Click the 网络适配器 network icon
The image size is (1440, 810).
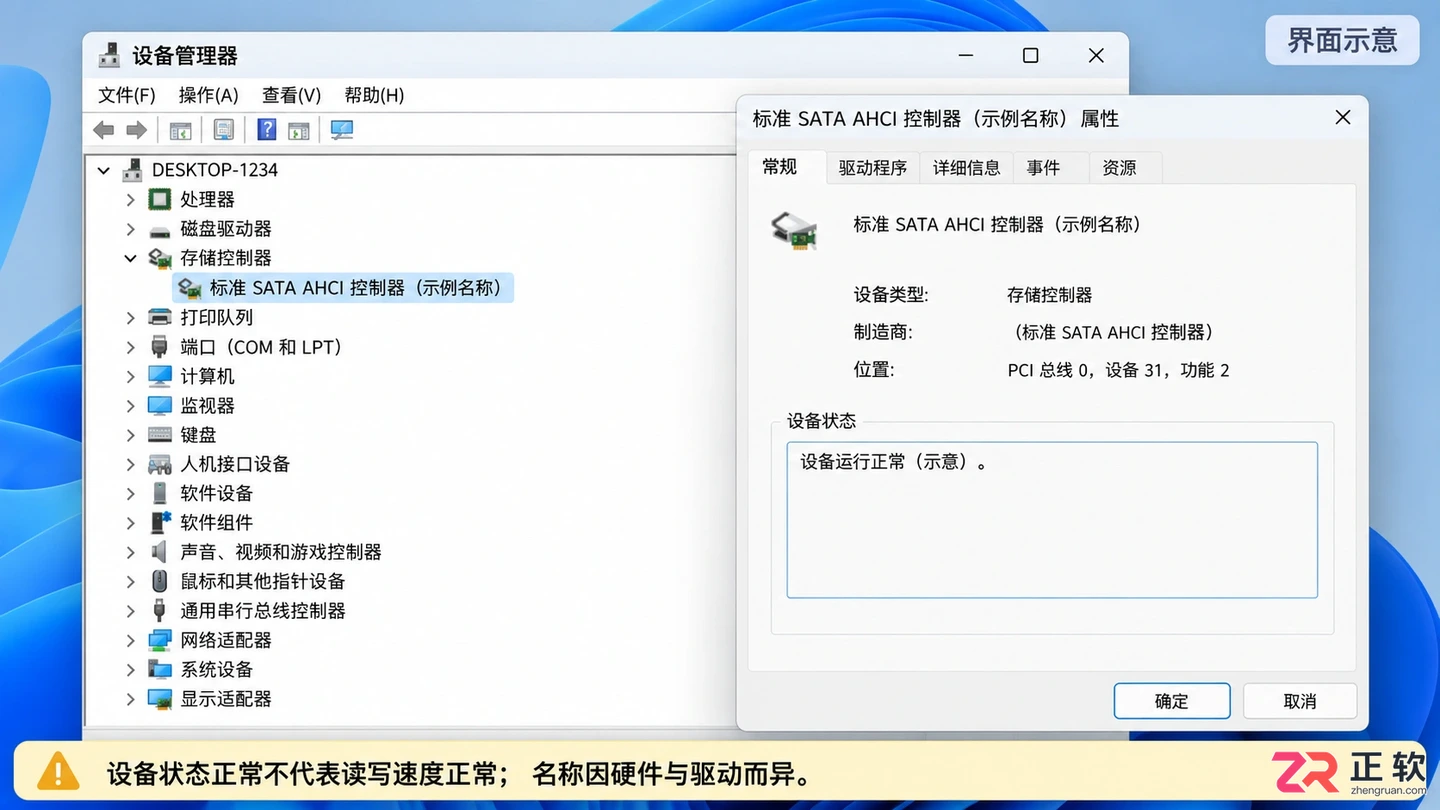(x=160, y=640)
